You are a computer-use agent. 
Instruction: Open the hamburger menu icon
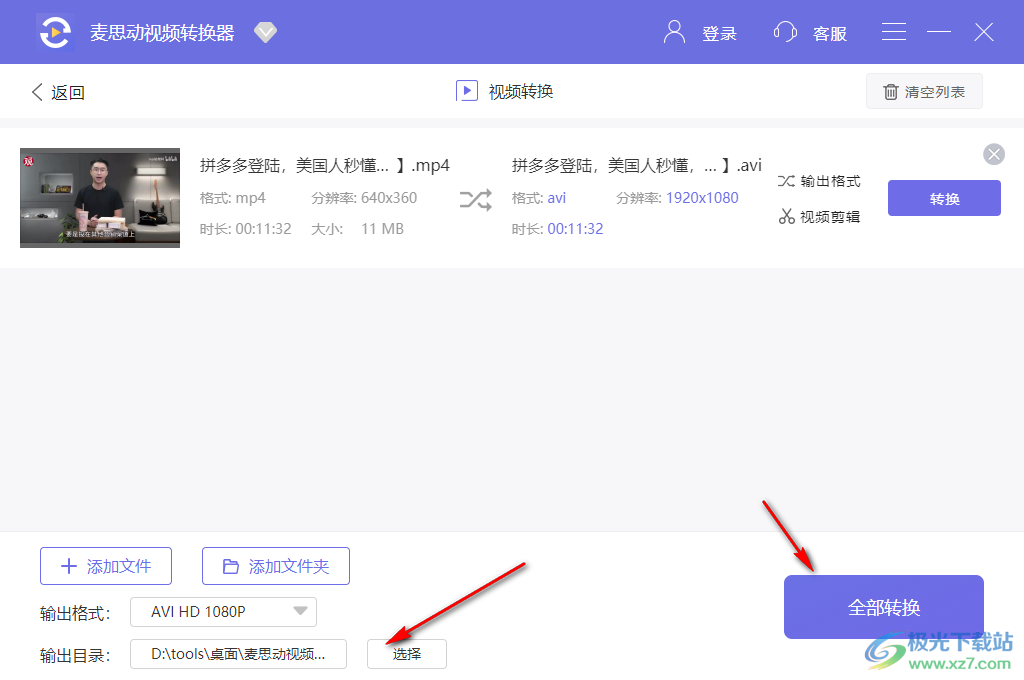[x=893, y=32]
